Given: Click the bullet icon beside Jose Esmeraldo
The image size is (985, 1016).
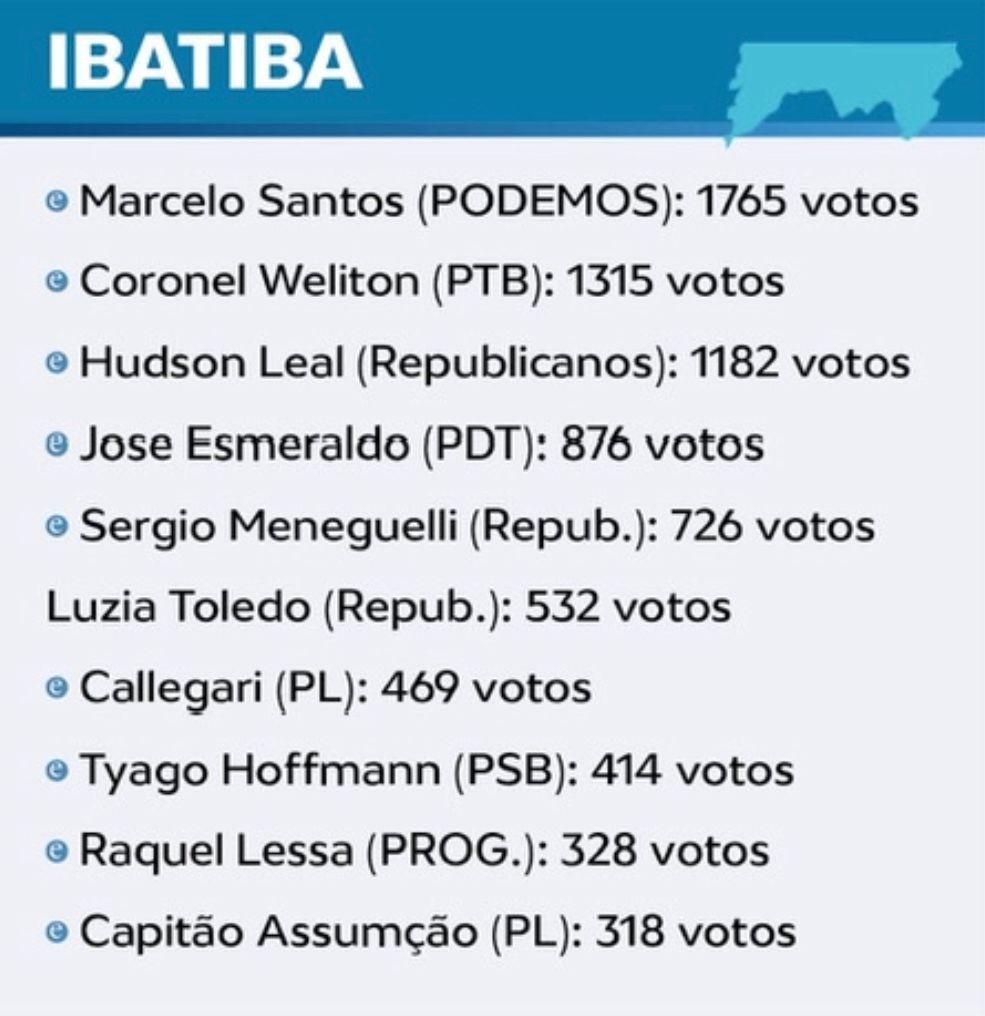Looking at the screenshot, I should [x=57, y=444].
